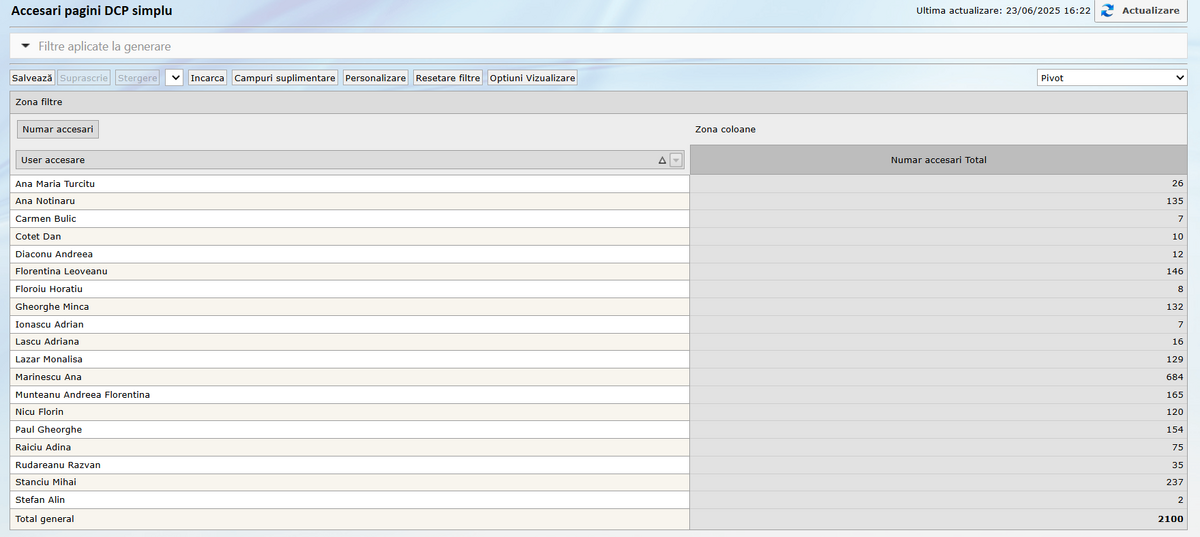
Task: Click the Salvează button
Action: (x=32, y=77)
